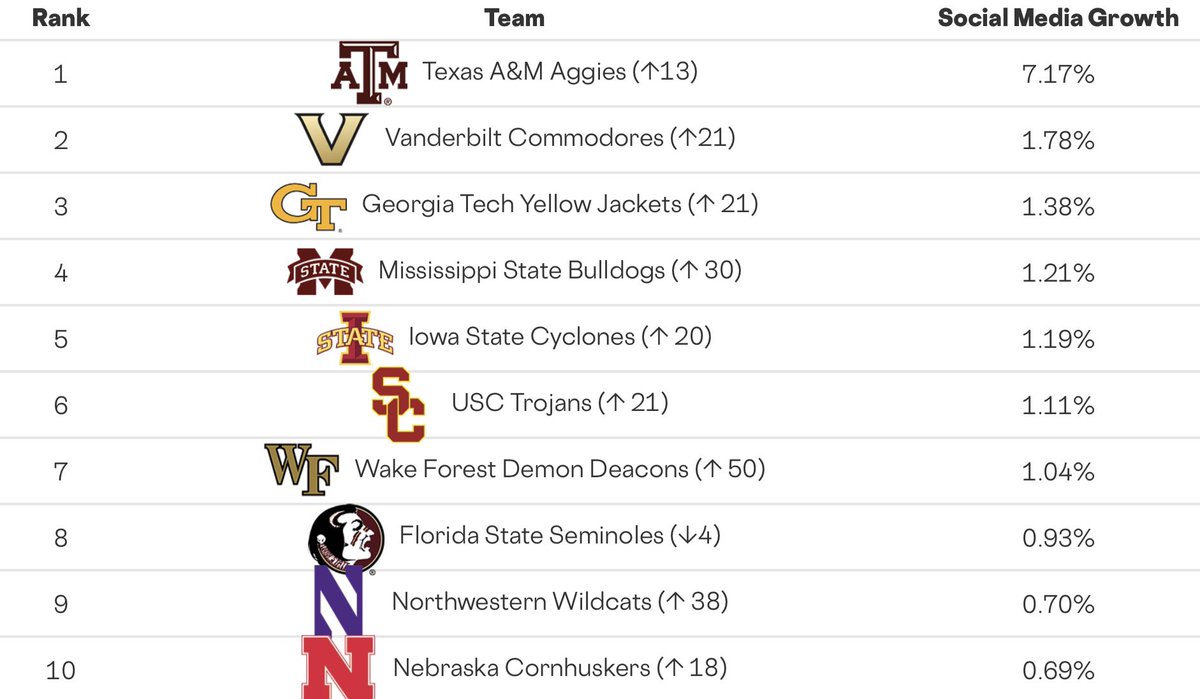The height and width of the screenshot is (699, 1200).
Task: Click the Nebraska Cornhuskers N logo
Action: click(338, 667)
